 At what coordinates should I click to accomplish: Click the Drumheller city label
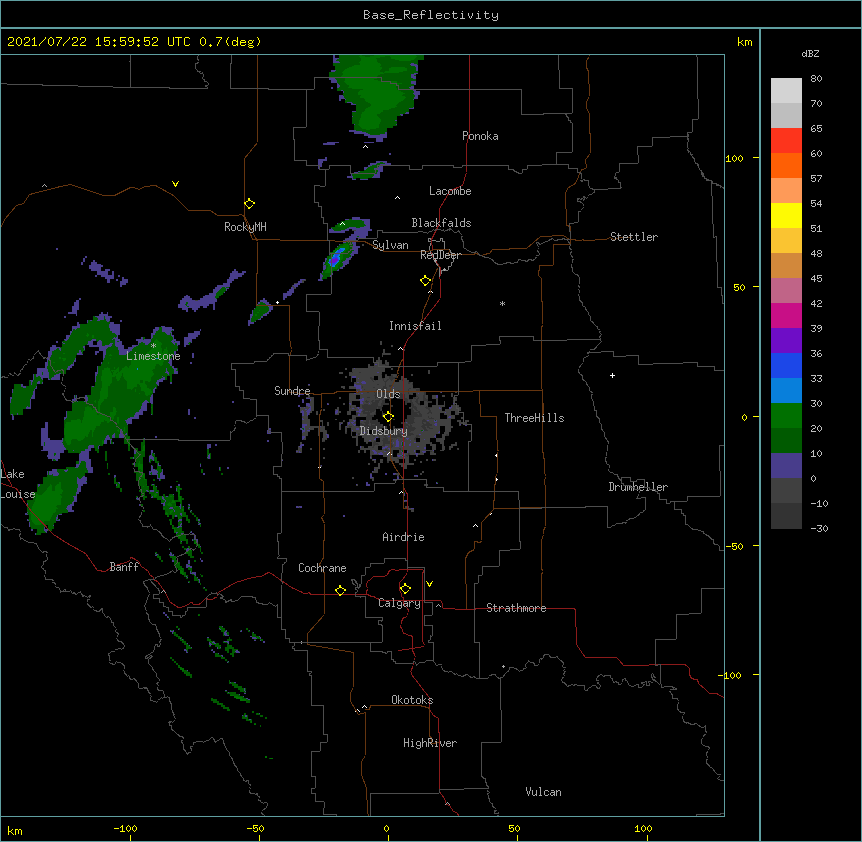pyautogui.click(x=638, y=487)
